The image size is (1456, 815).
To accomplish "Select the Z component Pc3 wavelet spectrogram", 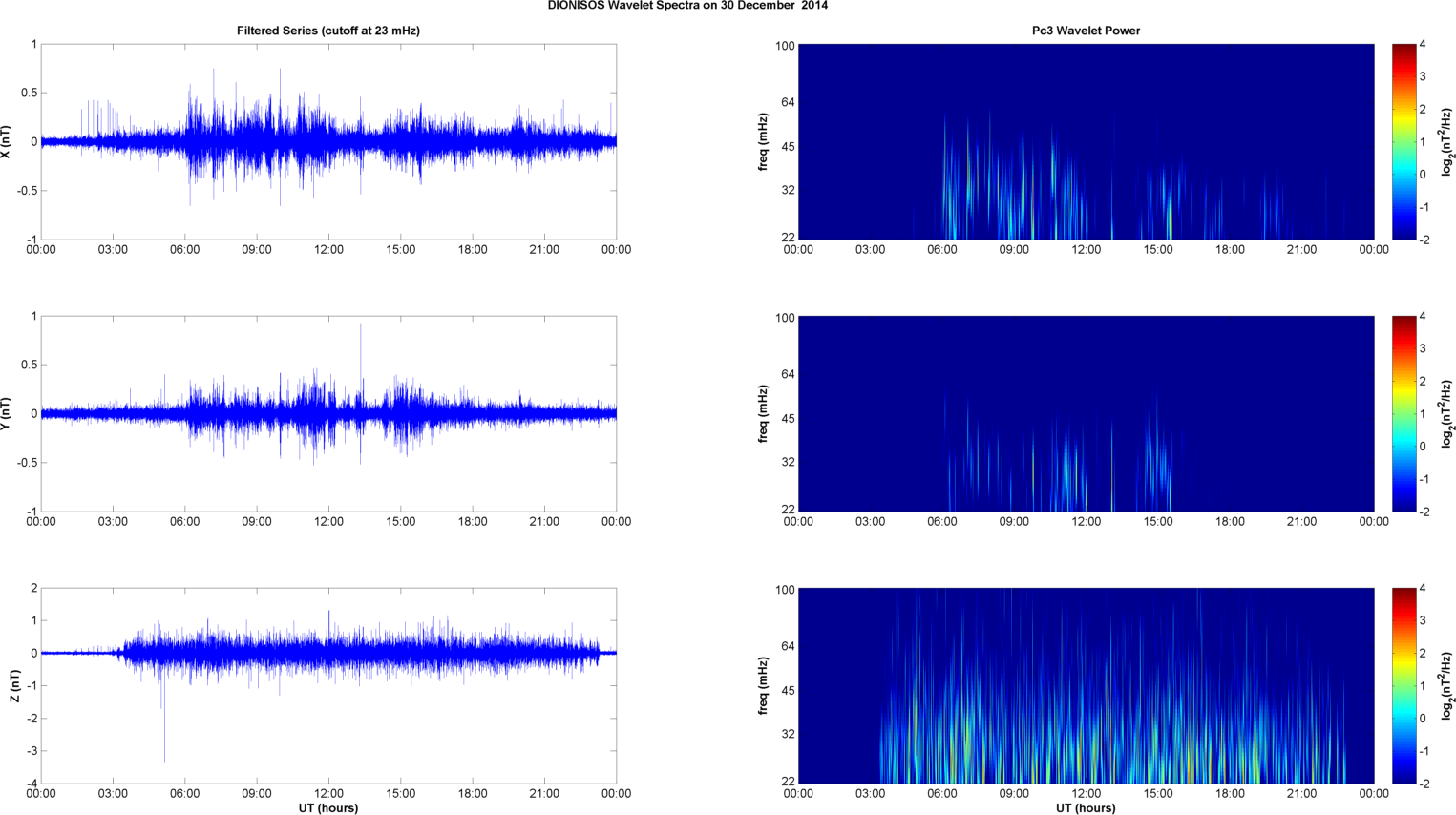I will click(x=1086, y=685).
